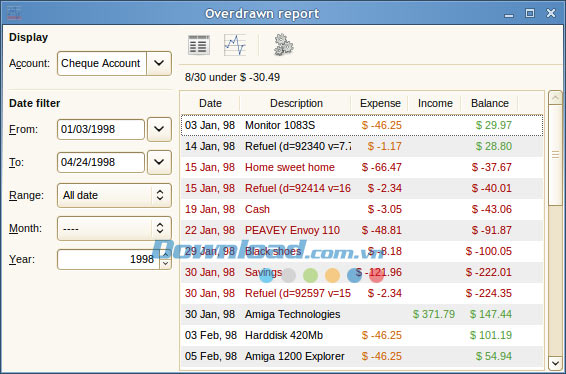Select the Refuel (d=92597 row
Image resolution: width=566 pixels, height=374 pixels.
(x=362, y=293)
